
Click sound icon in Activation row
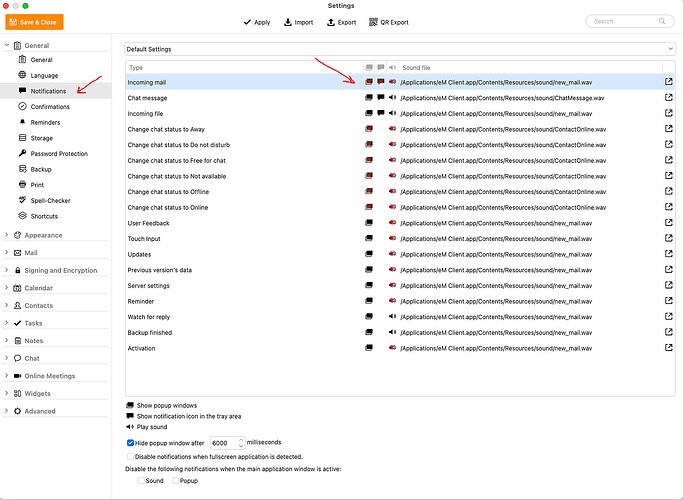point(392,348)
